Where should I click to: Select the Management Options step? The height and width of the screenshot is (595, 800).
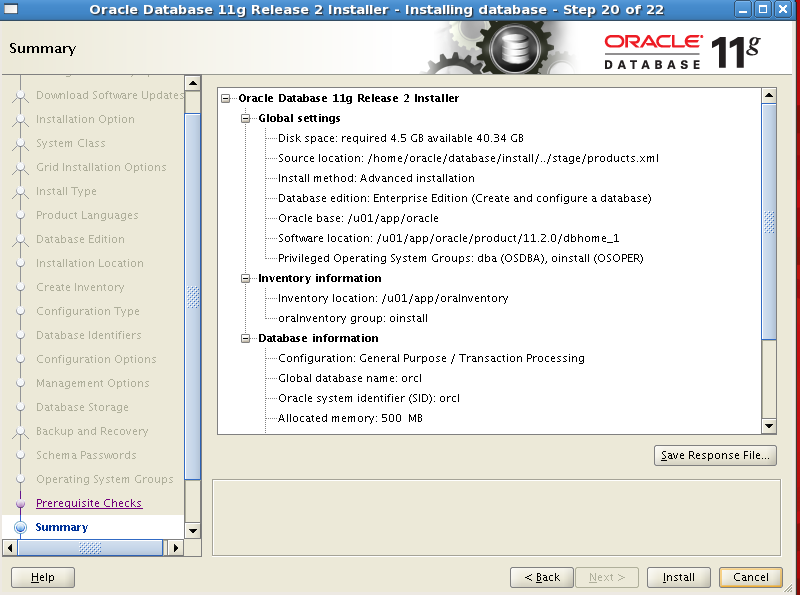92,383
